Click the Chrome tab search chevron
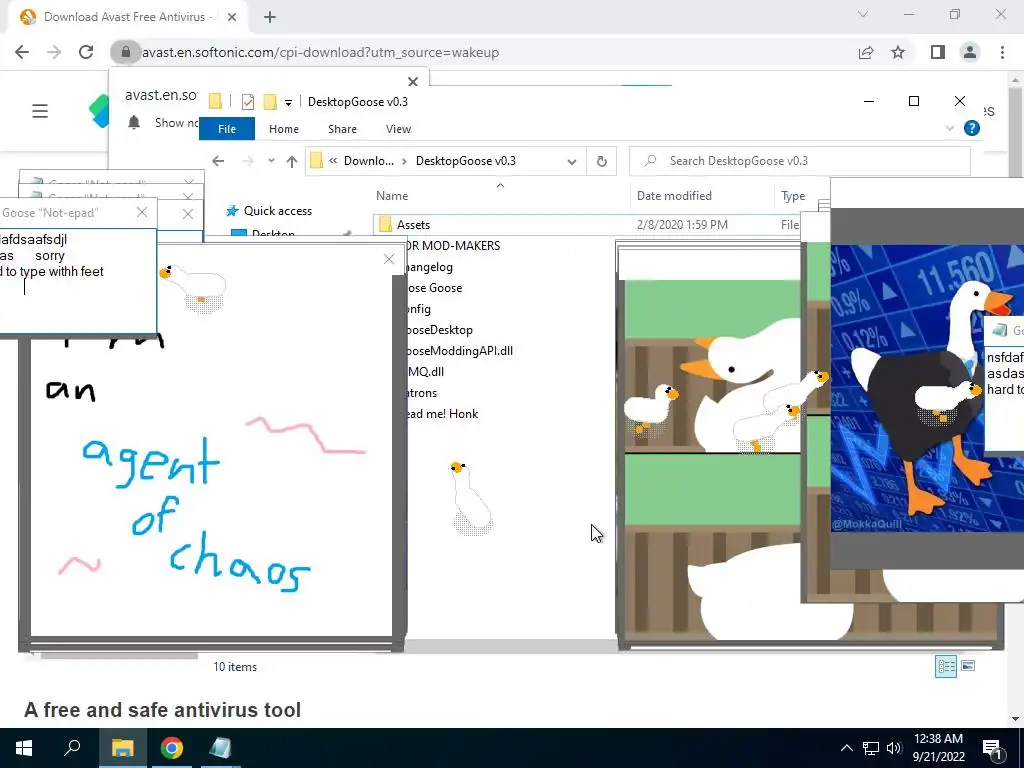1024x768 pixels. pyautogui.click(x=863, y=14)
